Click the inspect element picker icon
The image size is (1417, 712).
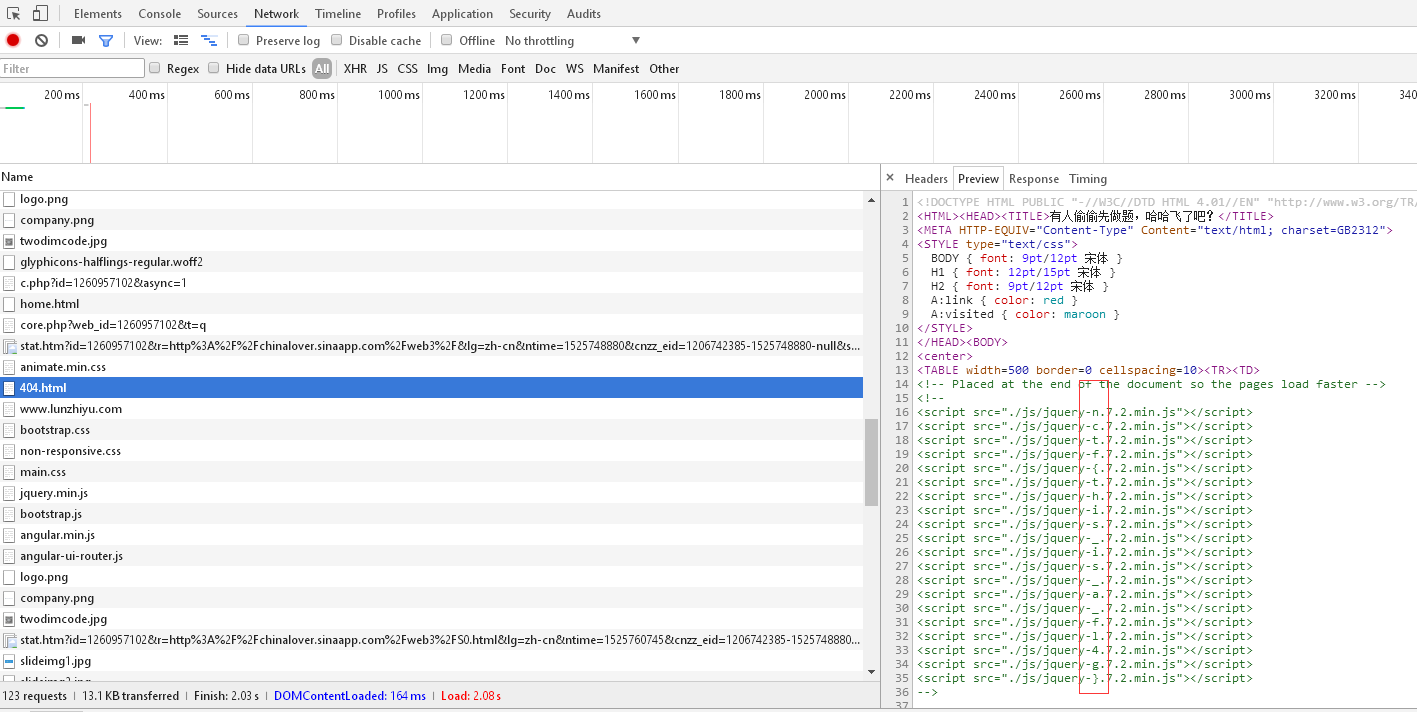pyautogui.click(x=14, y=13)
